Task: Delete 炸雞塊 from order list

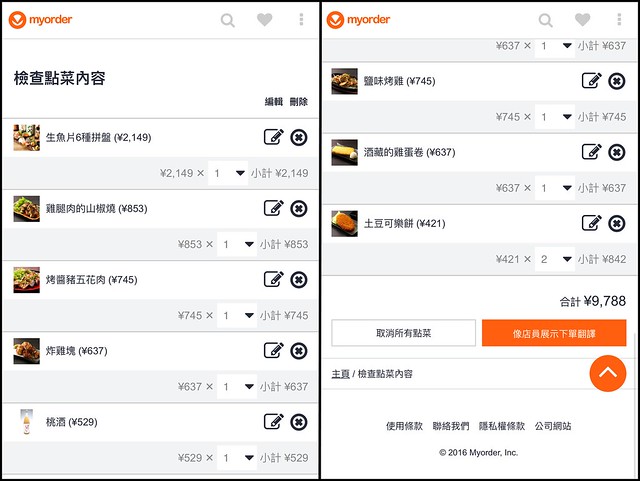Action: (298, 350)
